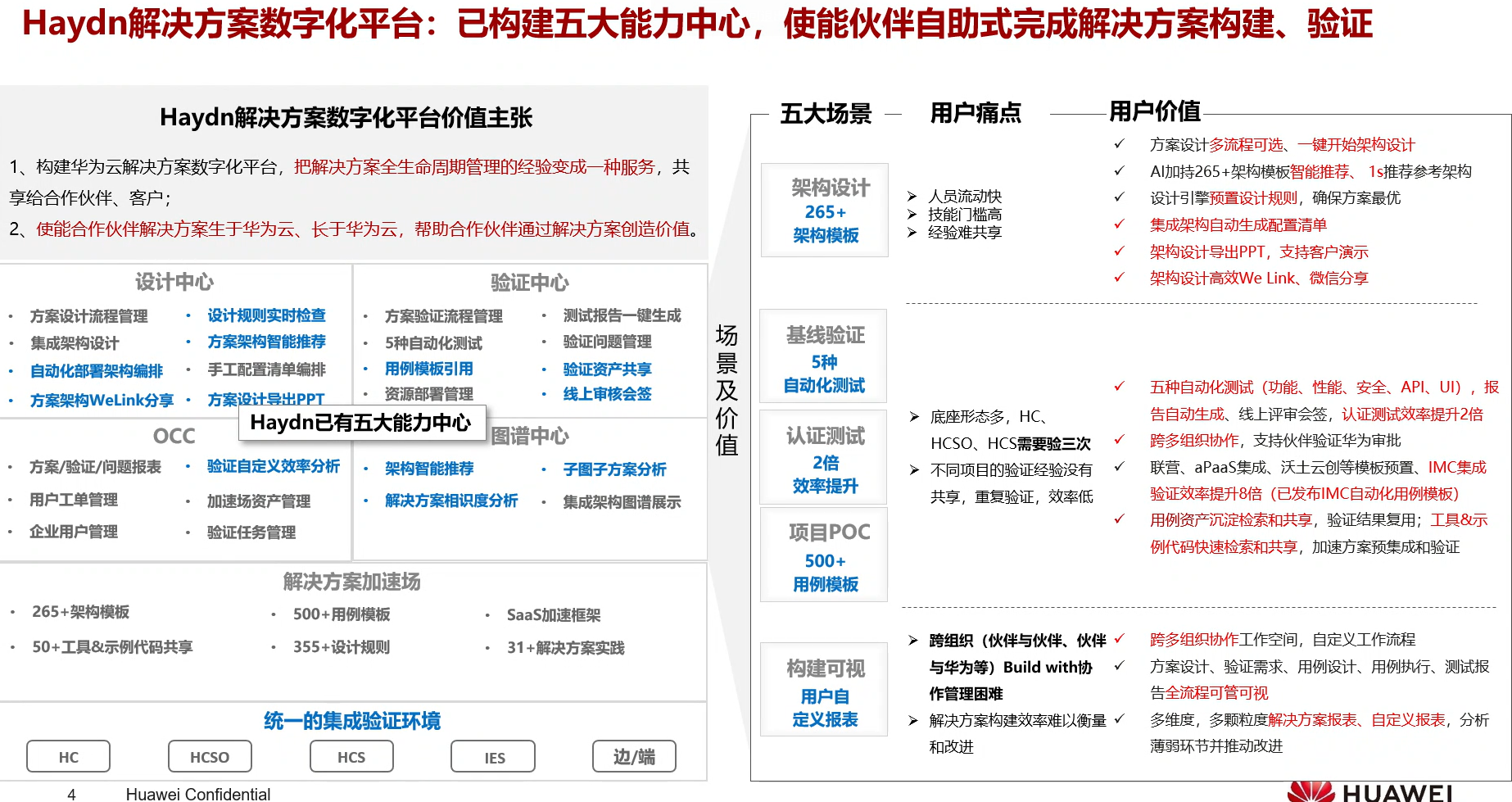The width and height of the screenshot is (1512, 802).
Task: Click the 技能门槛高 pain point
Action: [x=965, y=215]
